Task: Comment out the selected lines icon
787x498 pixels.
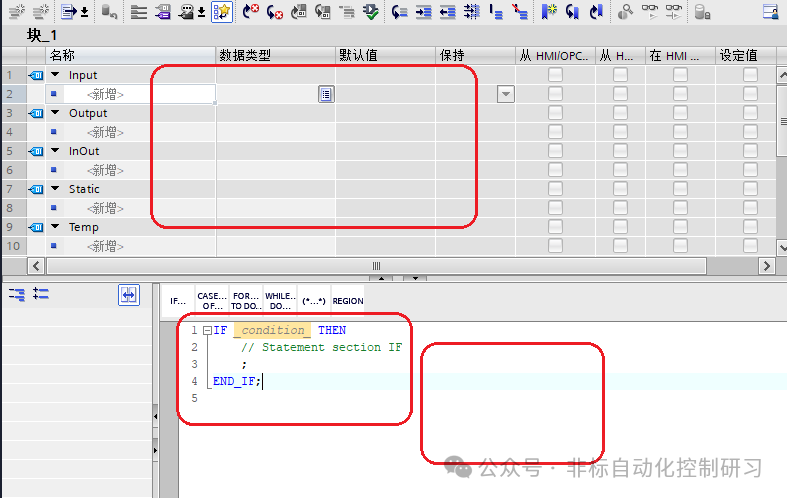Action: (x=496, y=12)
